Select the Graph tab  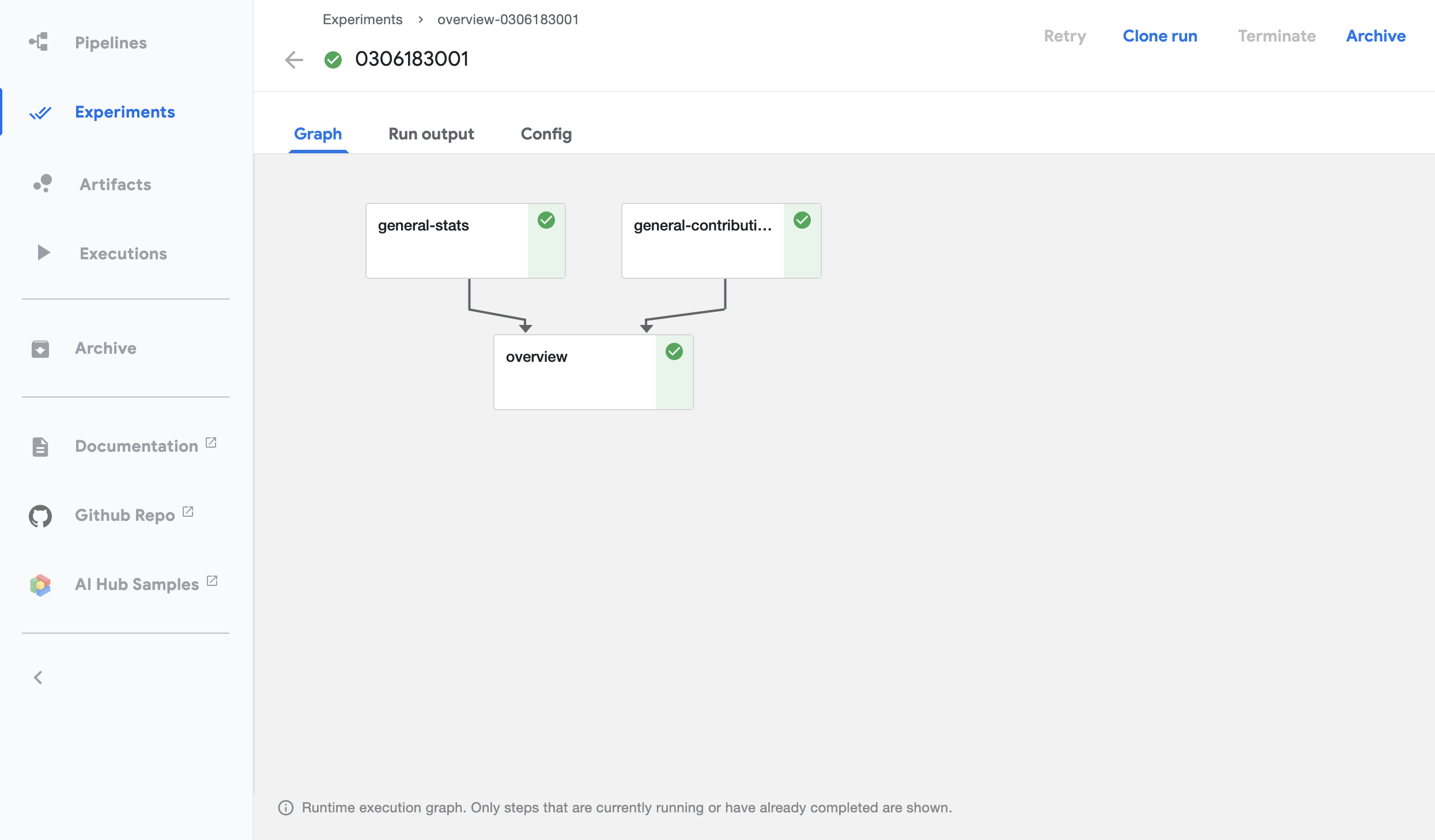pos(319,133)
